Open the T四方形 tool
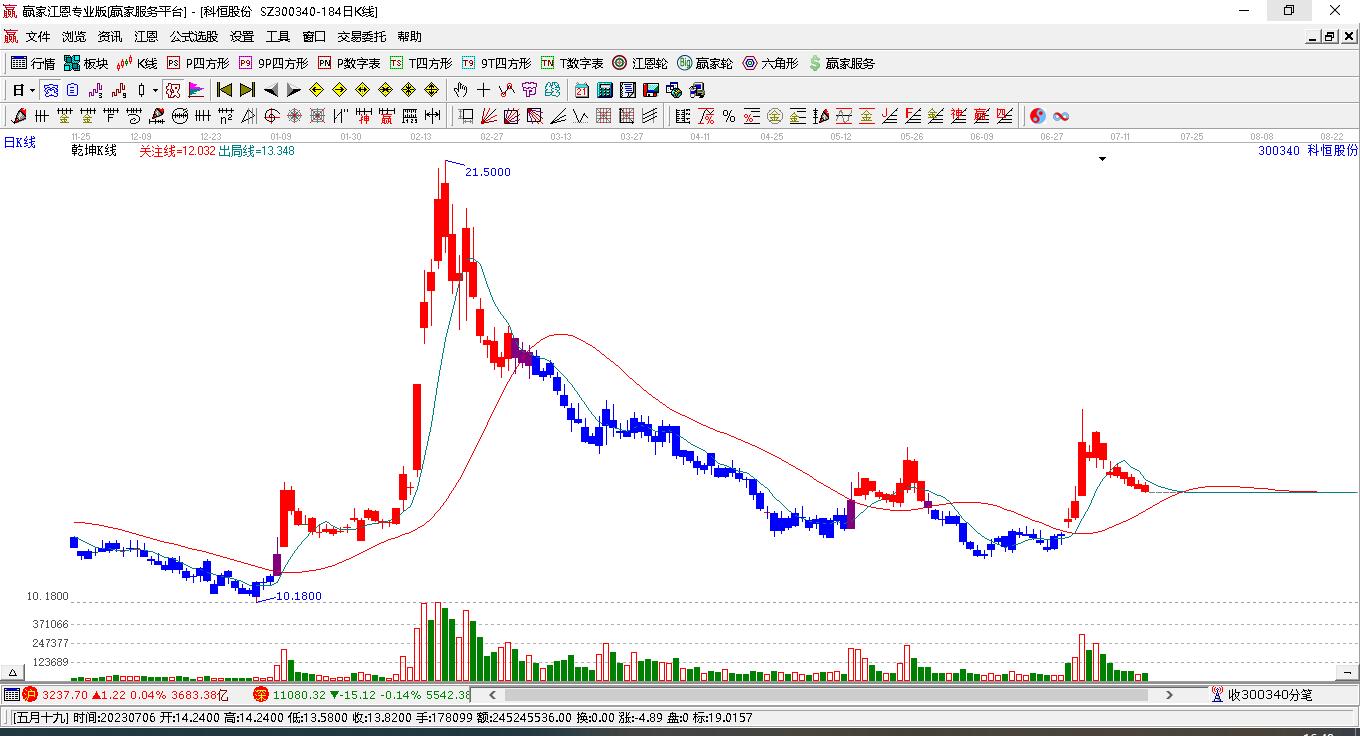This screenshot has width=1360, height=736. [421, 63]
